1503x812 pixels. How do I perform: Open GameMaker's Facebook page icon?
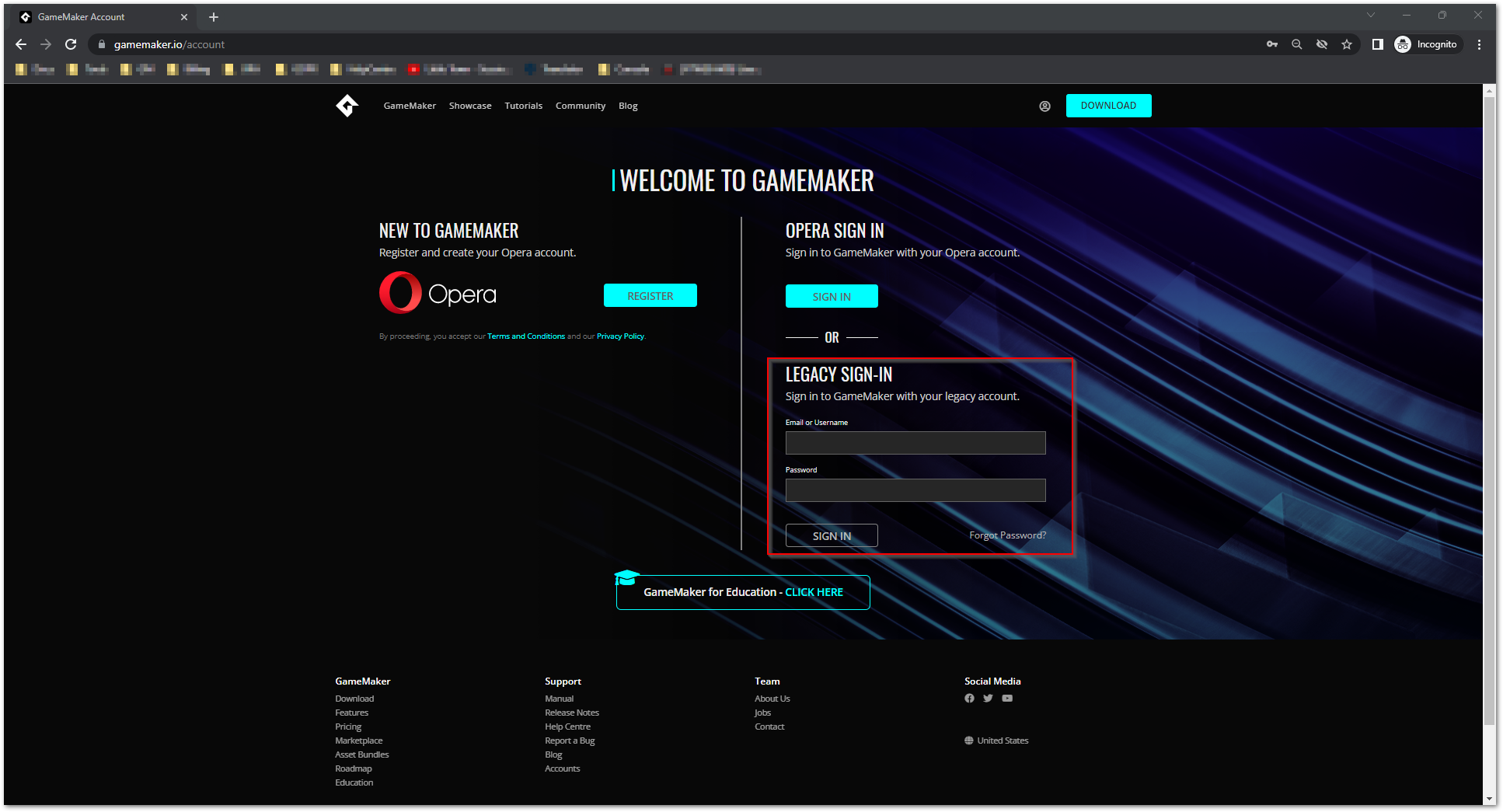(969, 699)
